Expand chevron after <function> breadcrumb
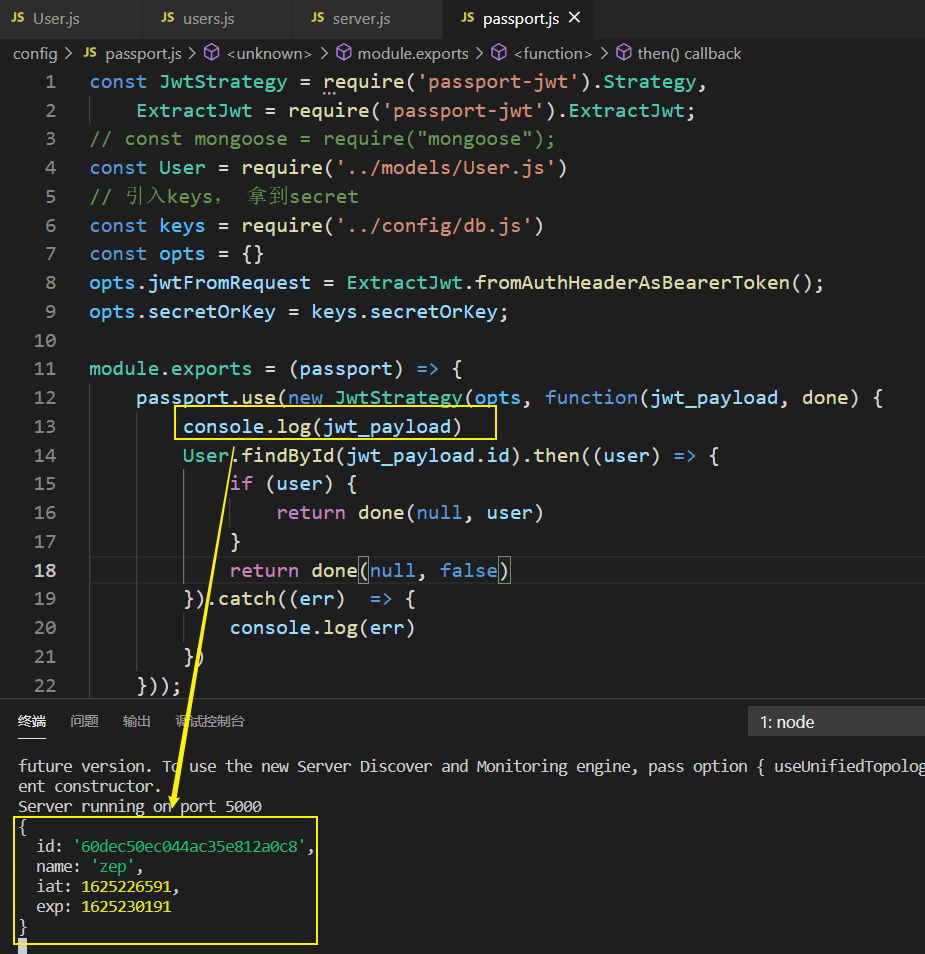 [604, 54]
